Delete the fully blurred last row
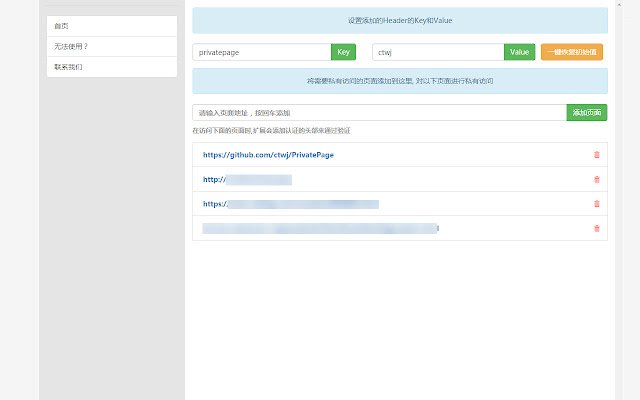Viewport: 640px width, 400px height. coord(597,228)
